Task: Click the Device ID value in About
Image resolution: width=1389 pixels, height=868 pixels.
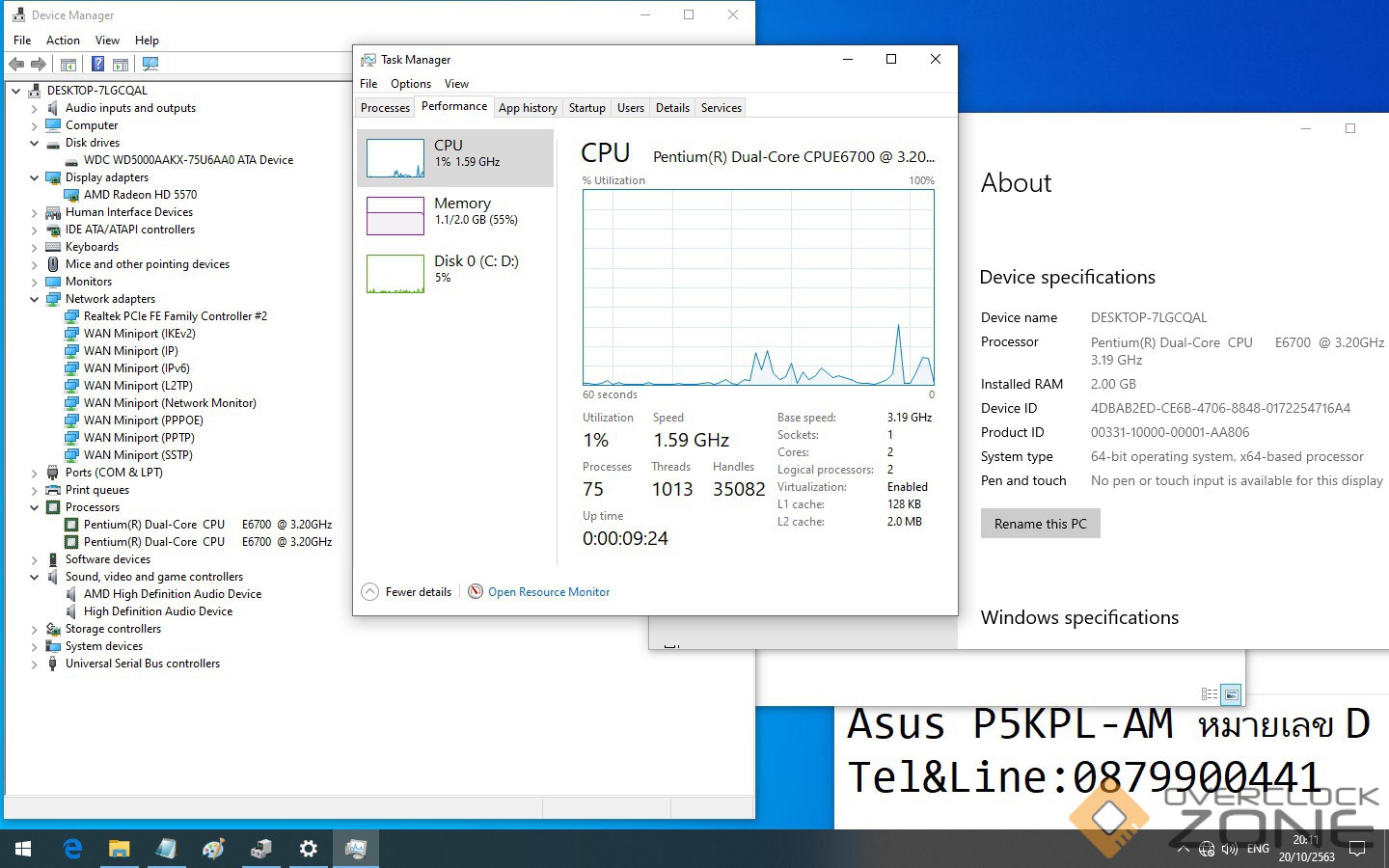Action: point(1220,409)
